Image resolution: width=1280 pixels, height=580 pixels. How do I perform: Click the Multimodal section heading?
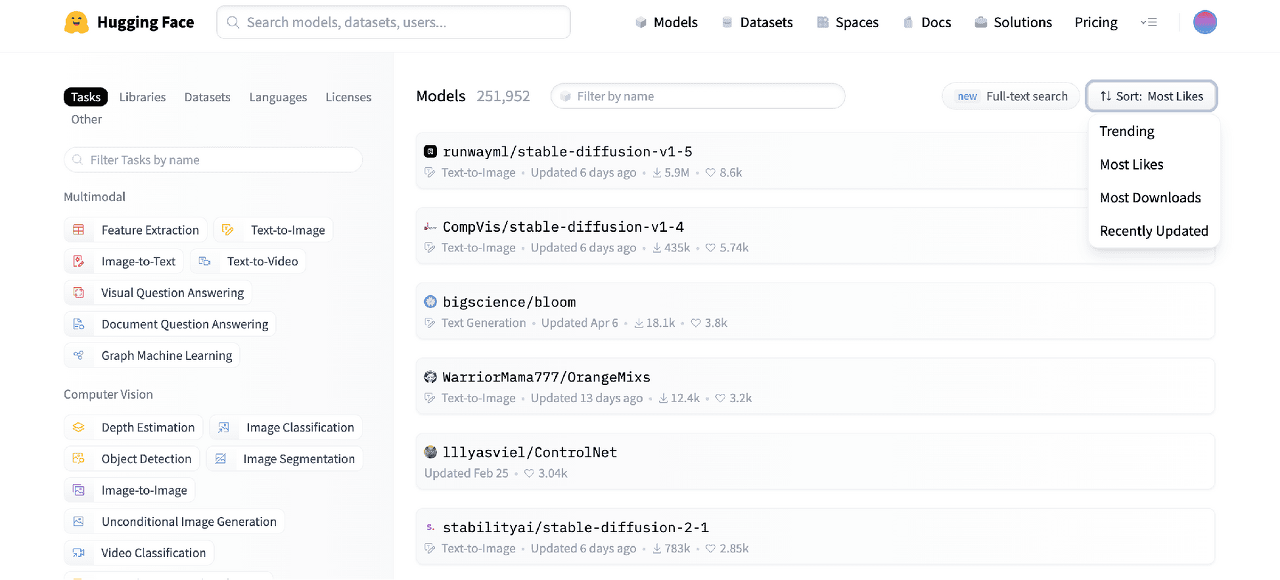95,197
